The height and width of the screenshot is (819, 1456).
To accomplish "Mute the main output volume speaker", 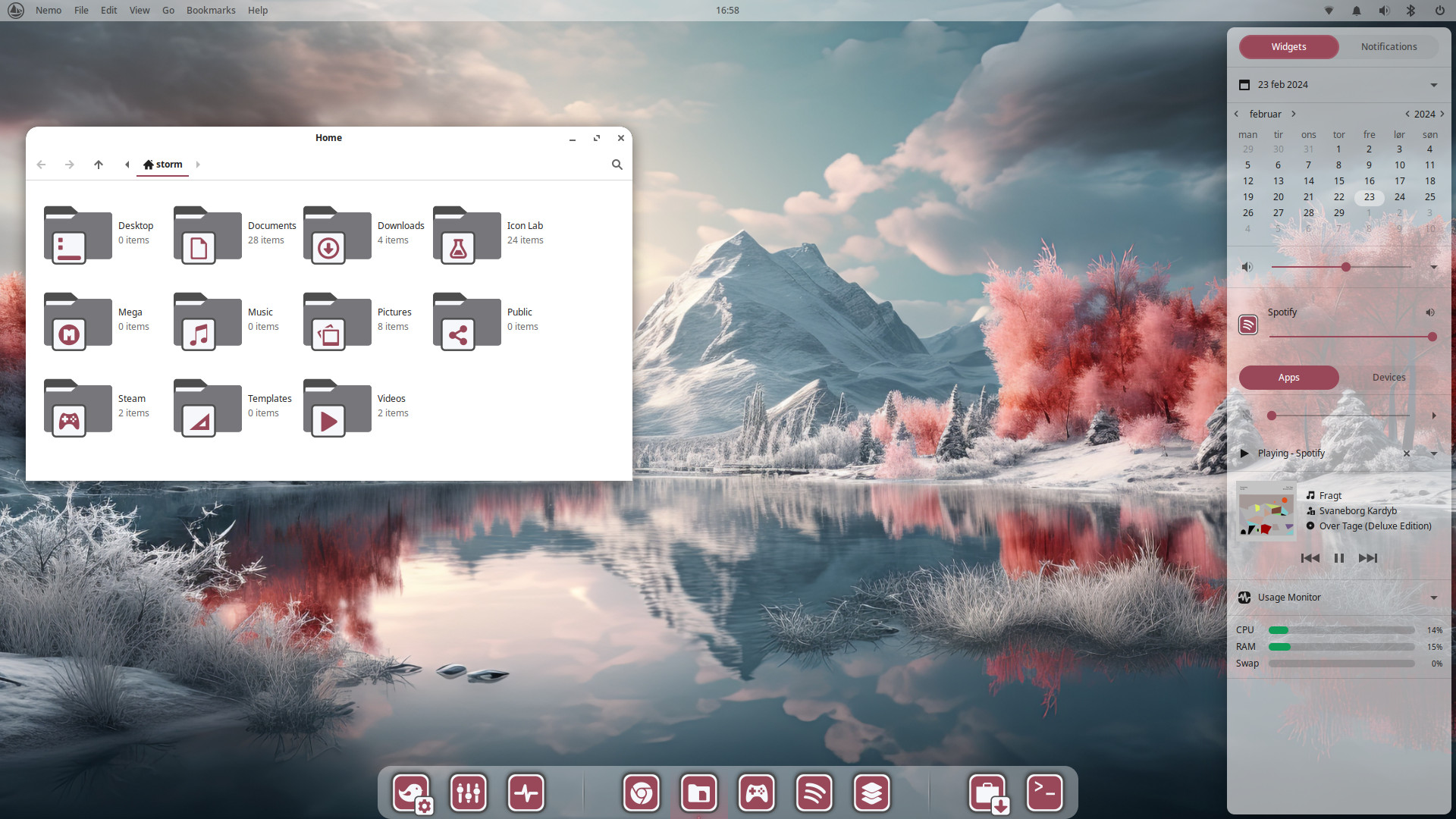I will coord(1247,267).
